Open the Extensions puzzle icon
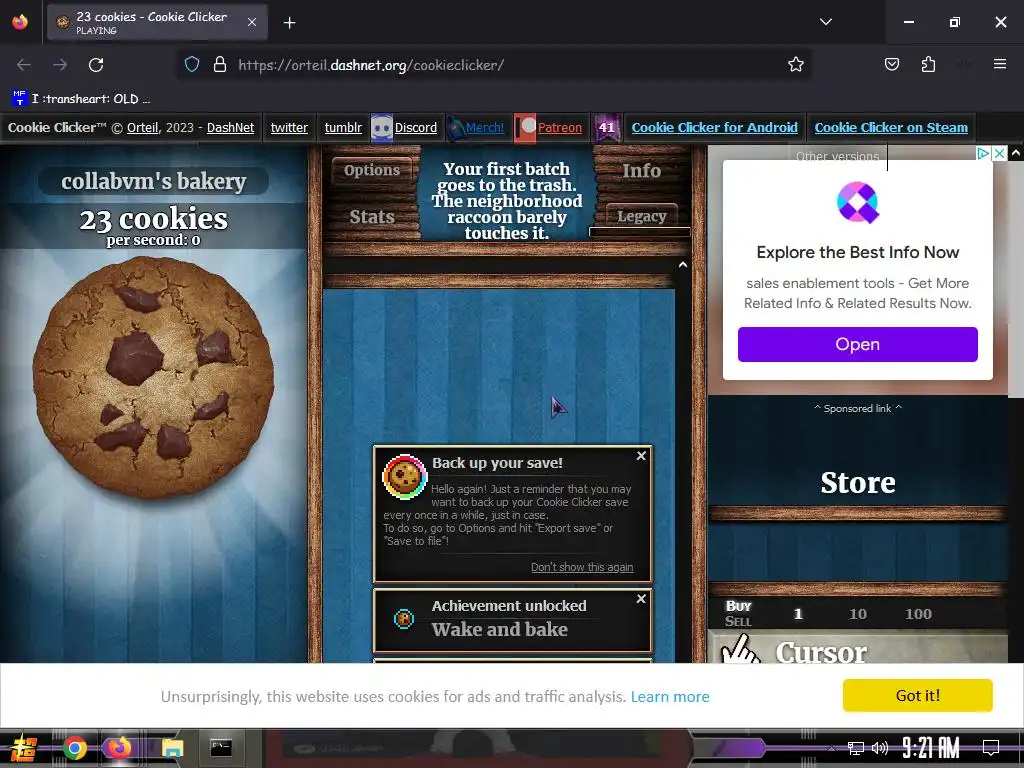The height and width of the screenshot is (768, 1024). tap(928, 65)
